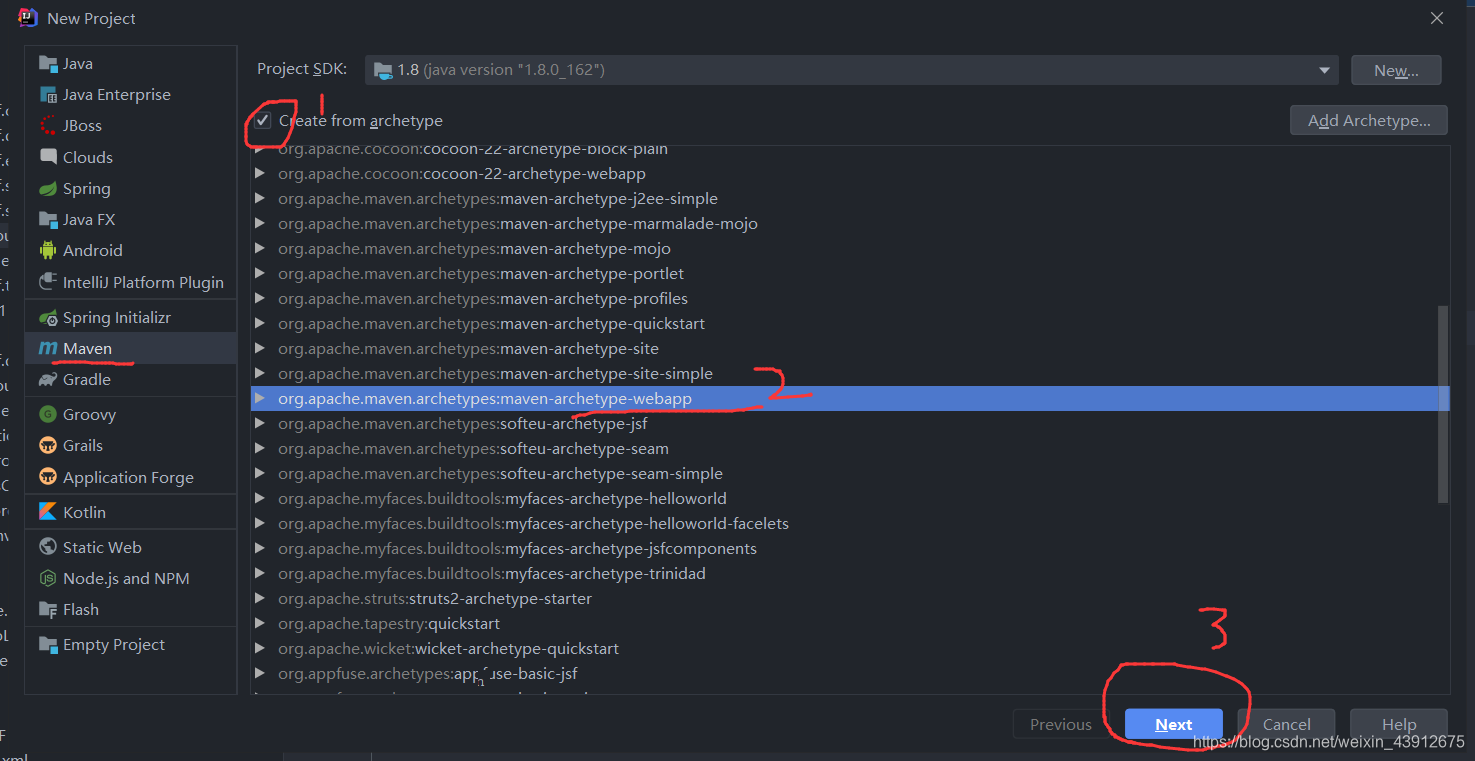Click the Groovy green icon
The image size is (1475, 761).
click(x=48, y=414)
